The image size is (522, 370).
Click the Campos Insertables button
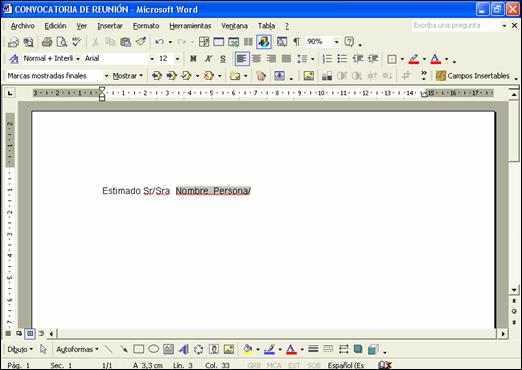coord(473,76)
